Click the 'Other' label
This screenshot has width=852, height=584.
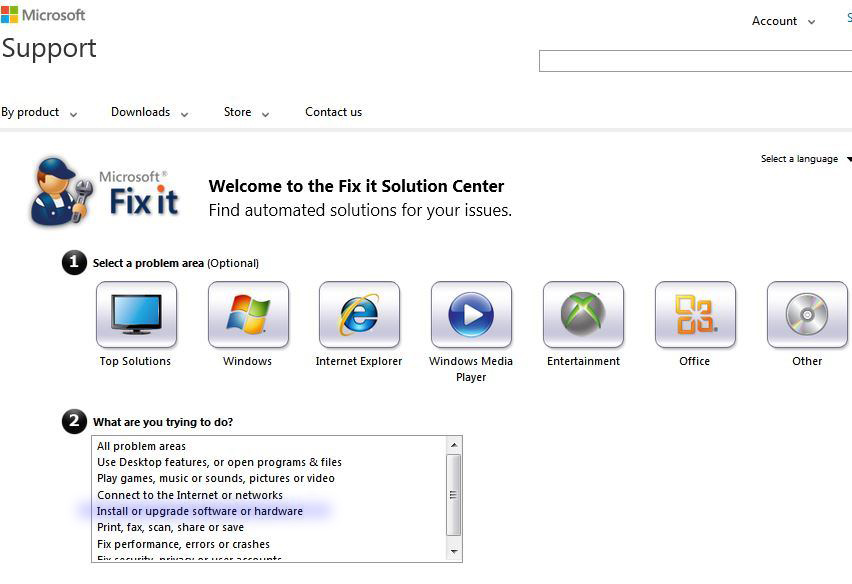pyautogui.click(x=807, y=361)
